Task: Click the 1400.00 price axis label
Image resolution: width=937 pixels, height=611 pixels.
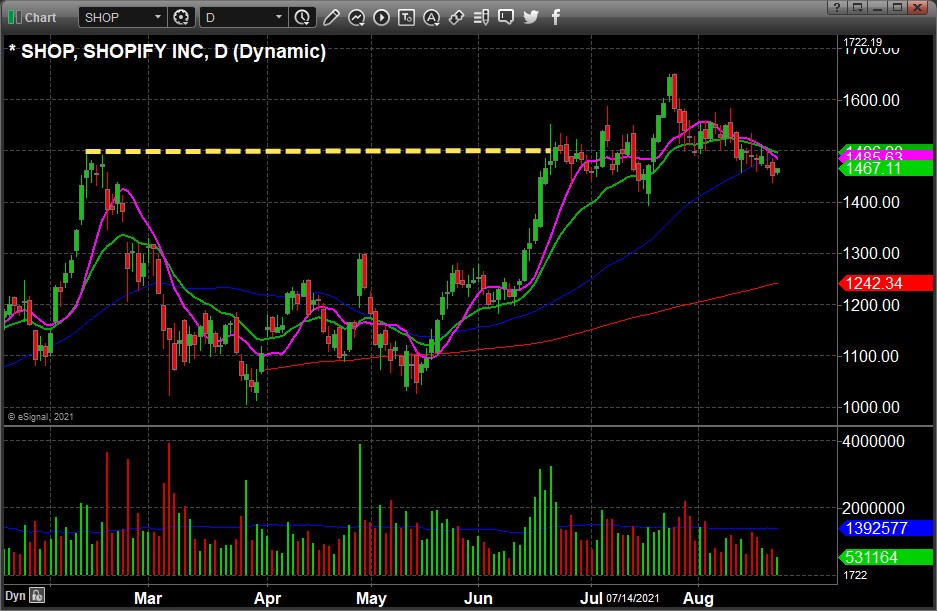Action: (x=871, y=203)
